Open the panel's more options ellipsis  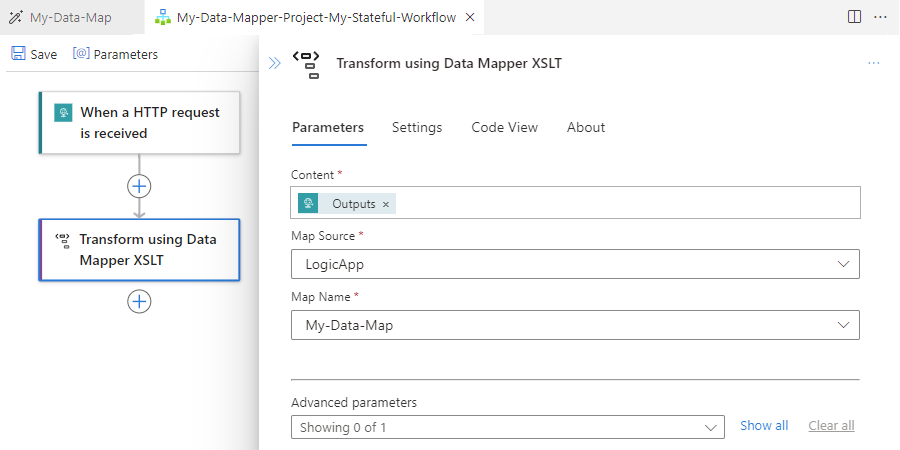pyautogui.click(x=873, y=63)
